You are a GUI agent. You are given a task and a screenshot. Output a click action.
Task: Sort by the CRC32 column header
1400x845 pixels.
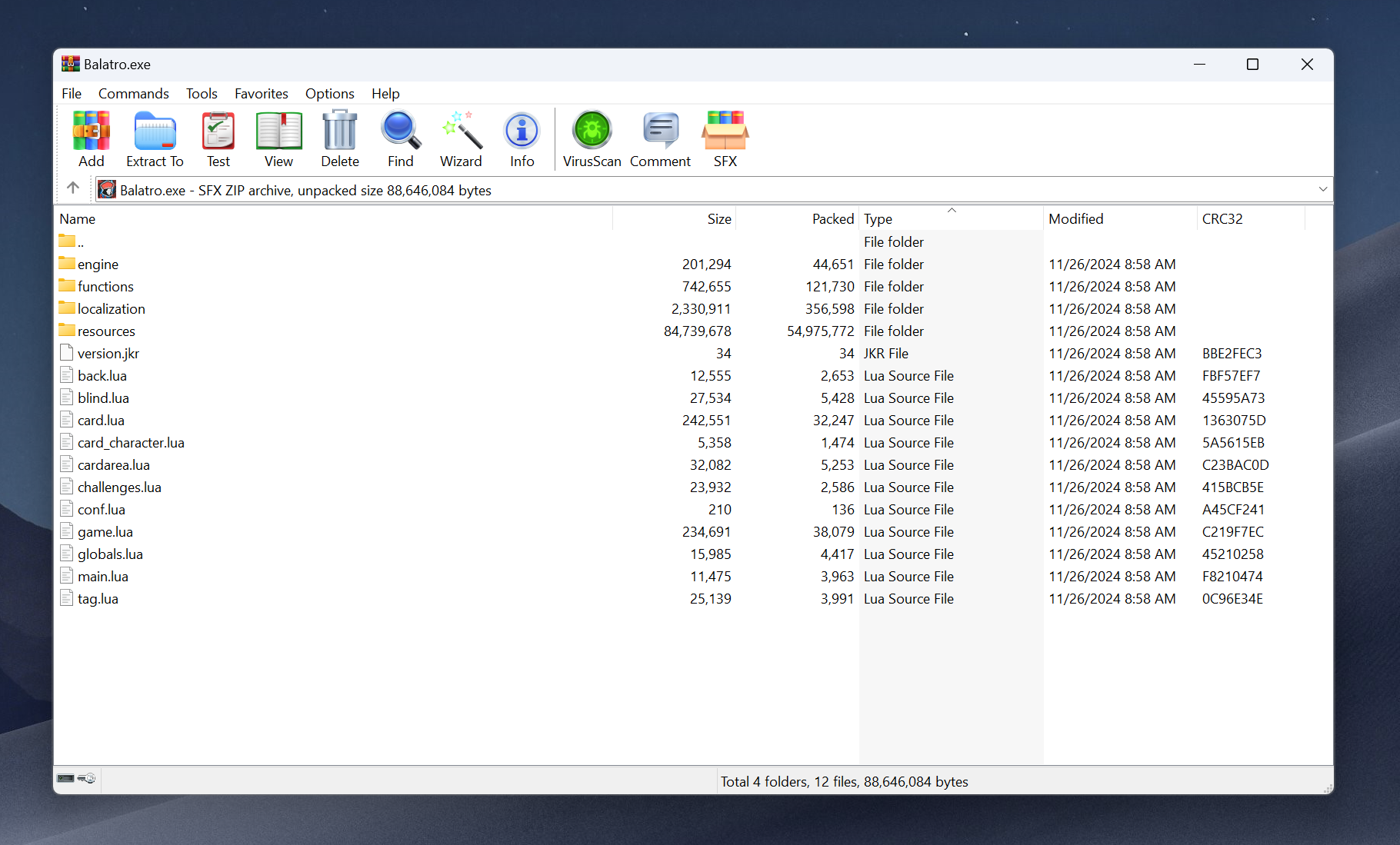[x=1251, y=218]
